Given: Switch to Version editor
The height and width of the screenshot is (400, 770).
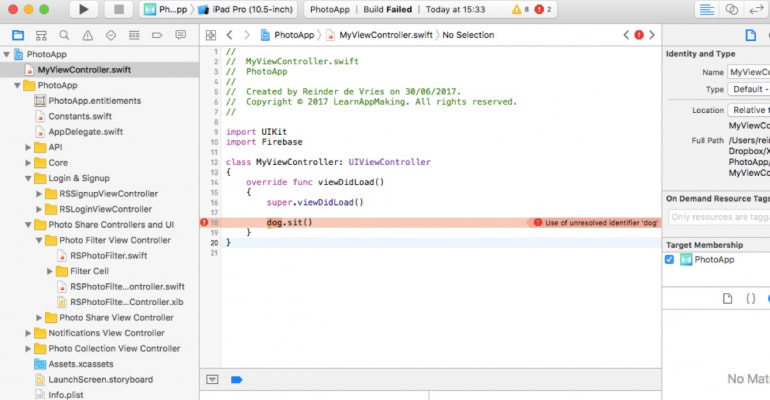Looking at the screenshot, I should [x=756, y=9].
